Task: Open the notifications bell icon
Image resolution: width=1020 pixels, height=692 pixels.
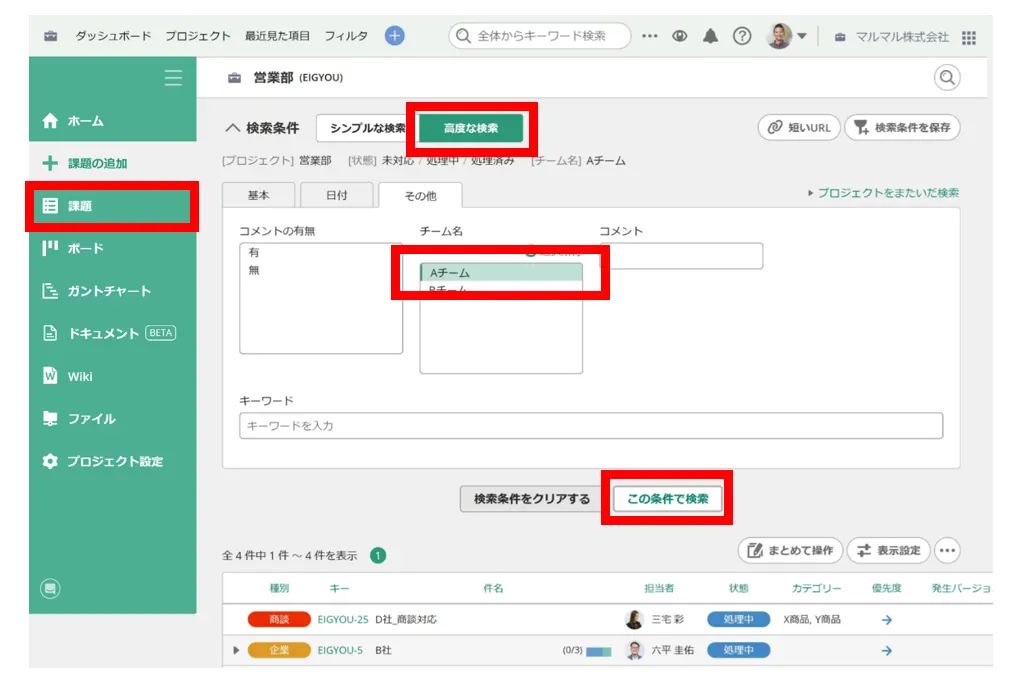Action: [710, 36]
